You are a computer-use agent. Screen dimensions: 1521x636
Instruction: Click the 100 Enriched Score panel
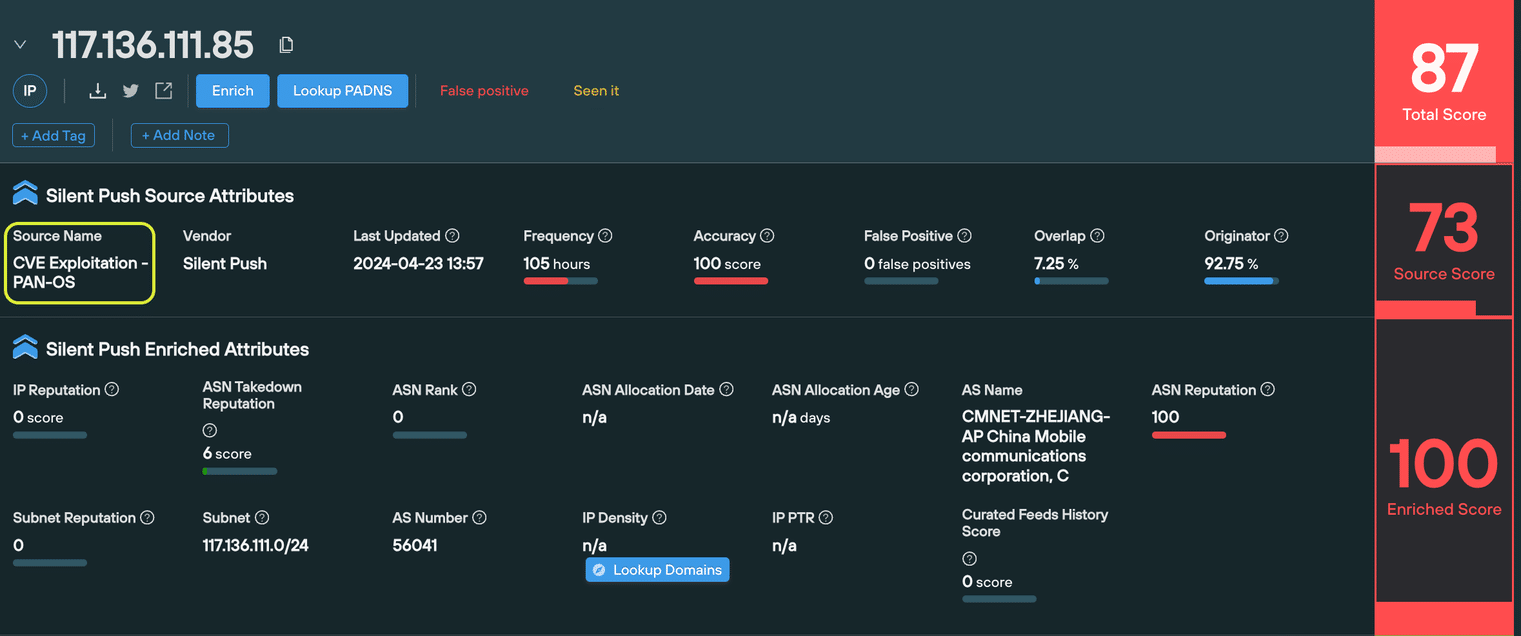coord(1444,461)
